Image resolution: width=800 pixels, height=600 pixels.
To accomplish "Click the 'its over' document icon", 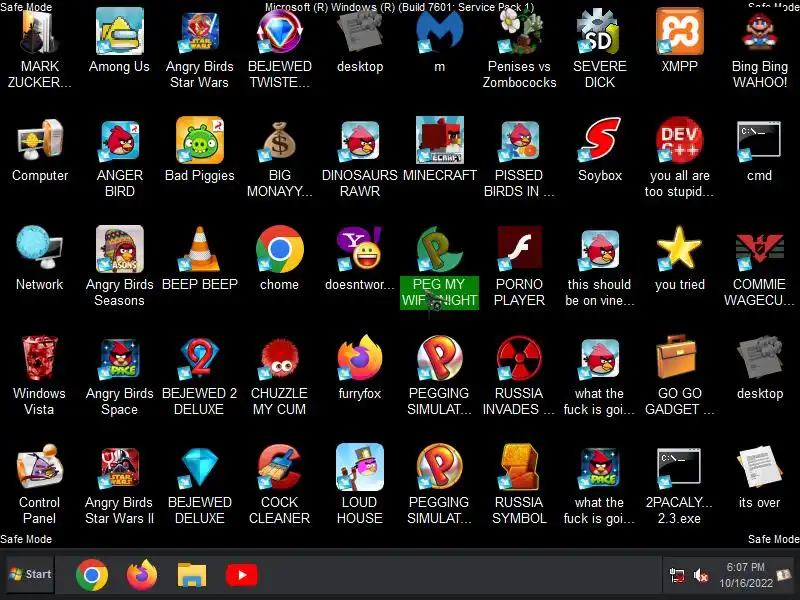I will [x=759, y=467].
